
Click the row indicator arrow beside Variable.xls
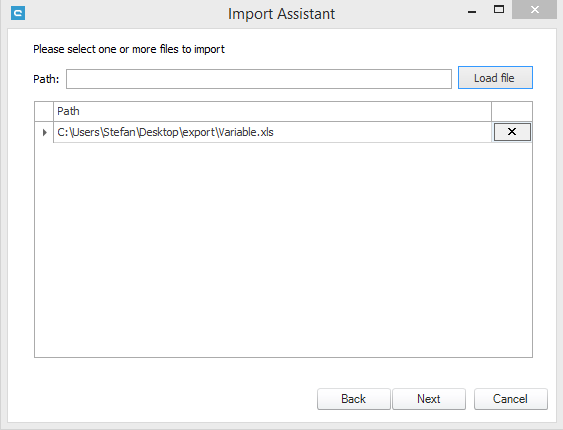pyautogui.click(x=45, y=132)
